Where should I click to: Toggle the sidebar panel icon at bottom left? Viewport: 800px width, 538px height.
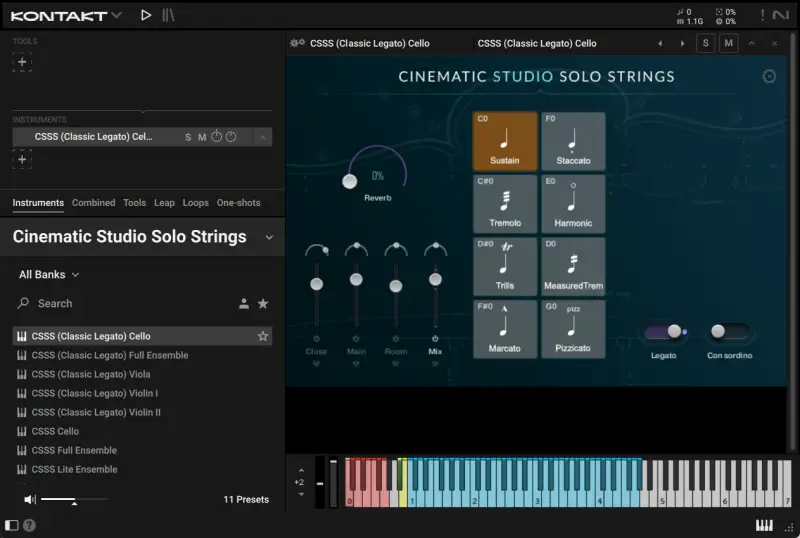coord(11,525)
